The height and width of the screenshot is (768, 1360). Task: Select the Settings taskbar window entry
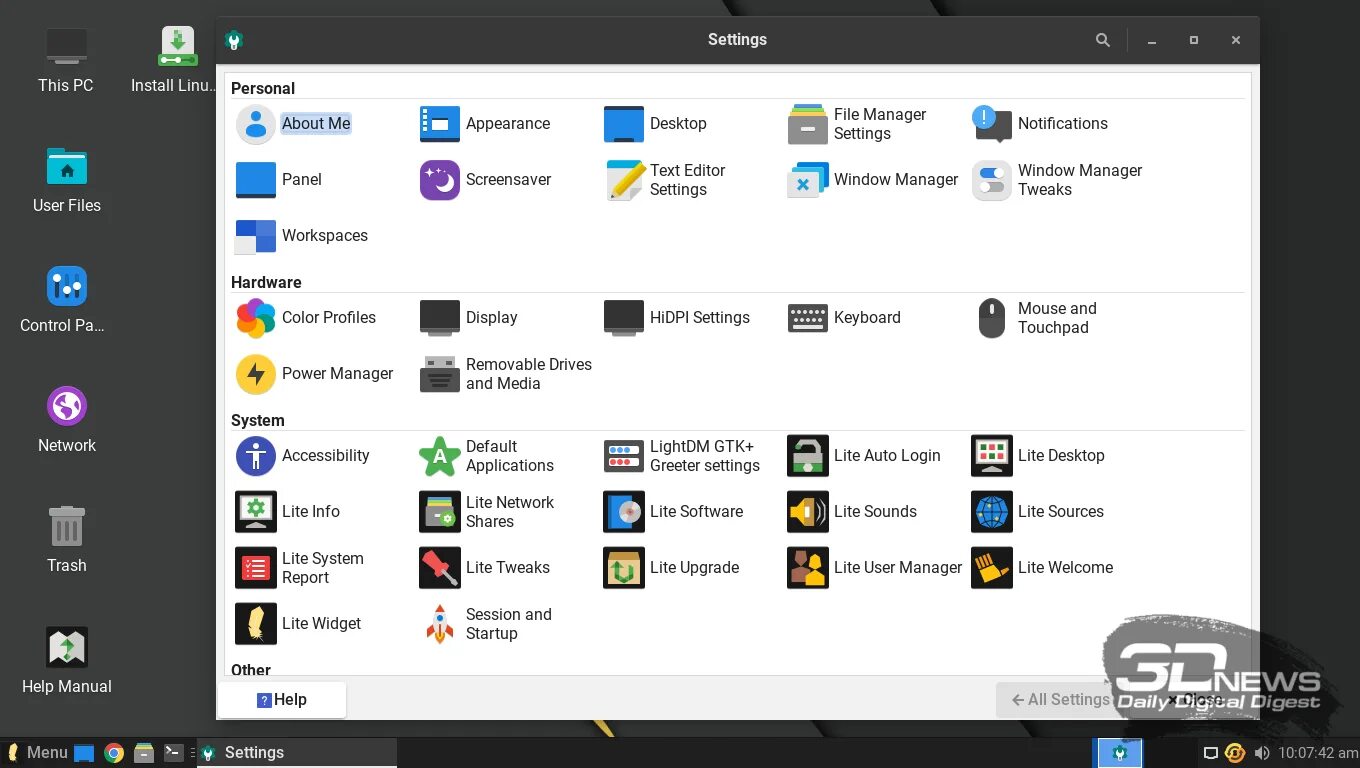(x=296, y=753)
